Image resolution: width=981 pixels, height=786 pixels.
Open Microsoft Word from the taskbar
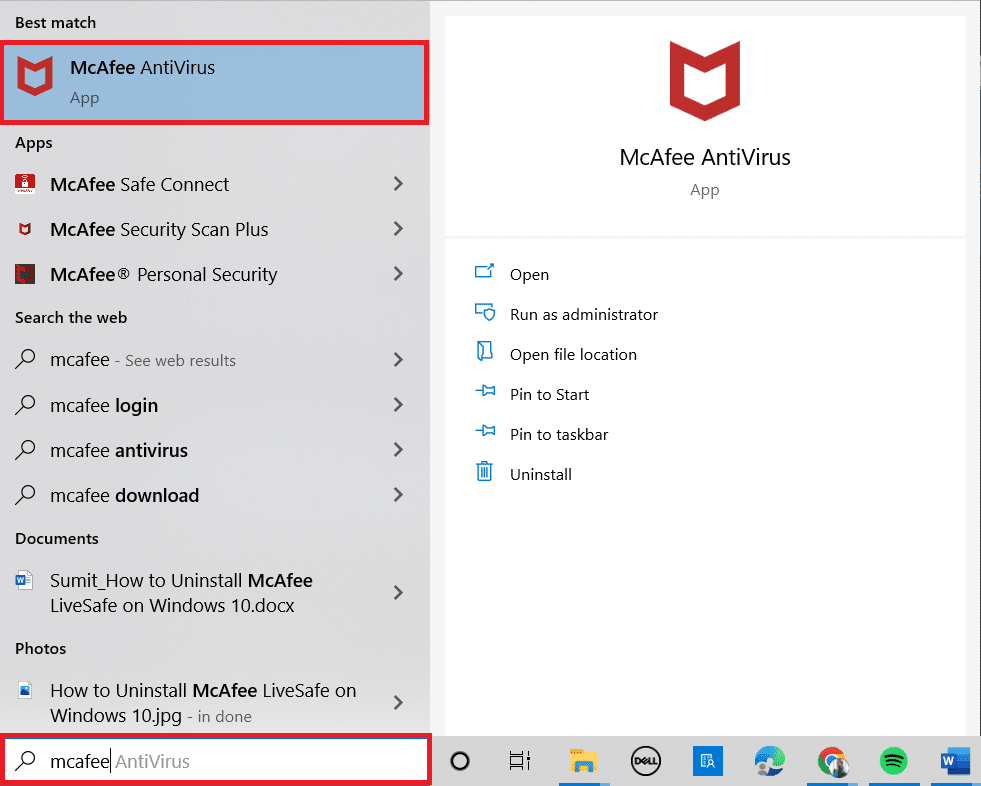955,761
